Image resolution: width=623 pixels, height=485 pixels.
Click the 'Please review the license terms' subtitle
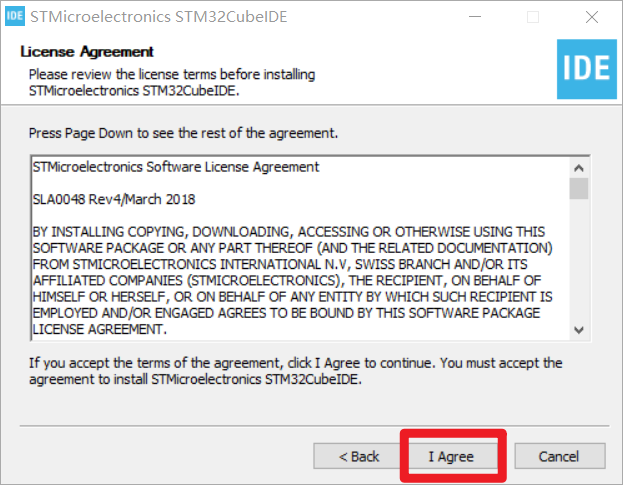[172, 82]
